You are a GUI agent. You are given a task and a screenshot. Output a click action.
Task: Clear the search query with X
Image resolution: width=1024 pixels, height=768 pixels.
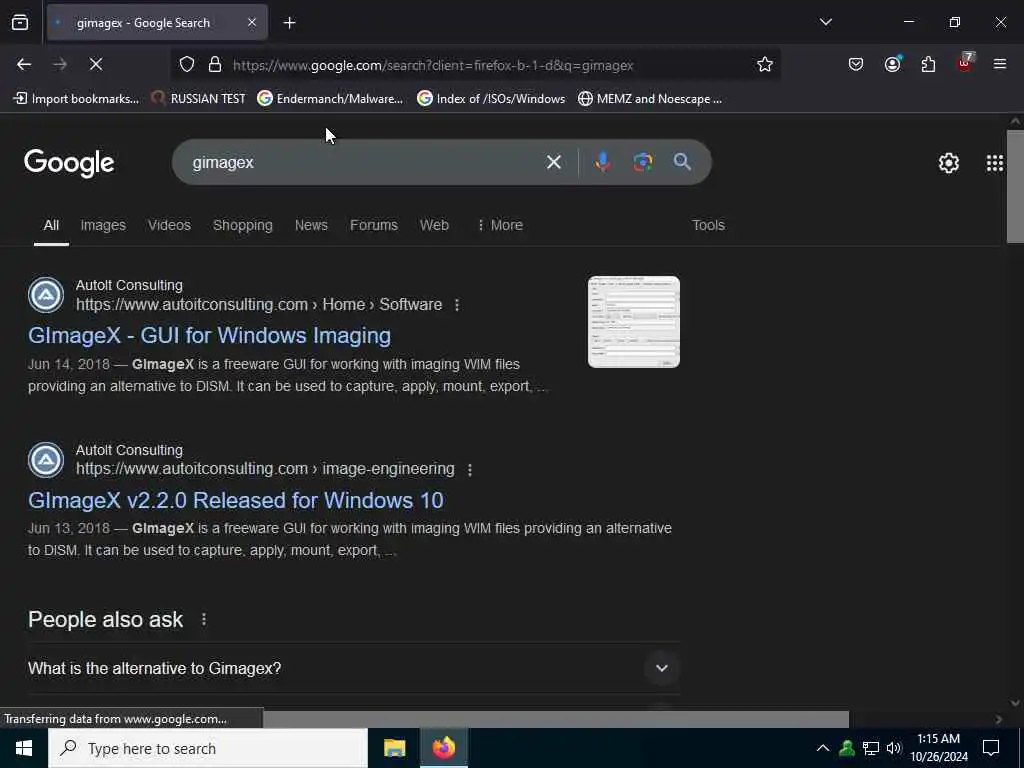tap(554, 162)
